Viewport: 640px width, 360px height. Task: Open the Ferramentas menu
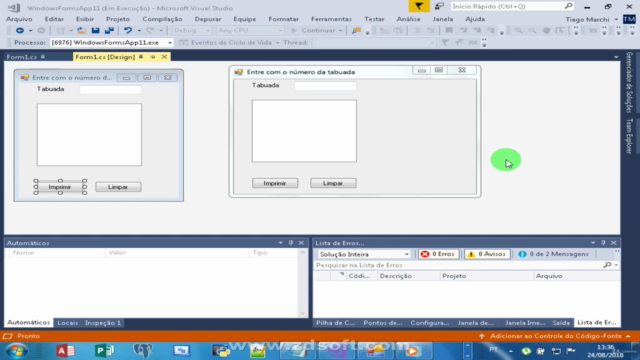331,19
